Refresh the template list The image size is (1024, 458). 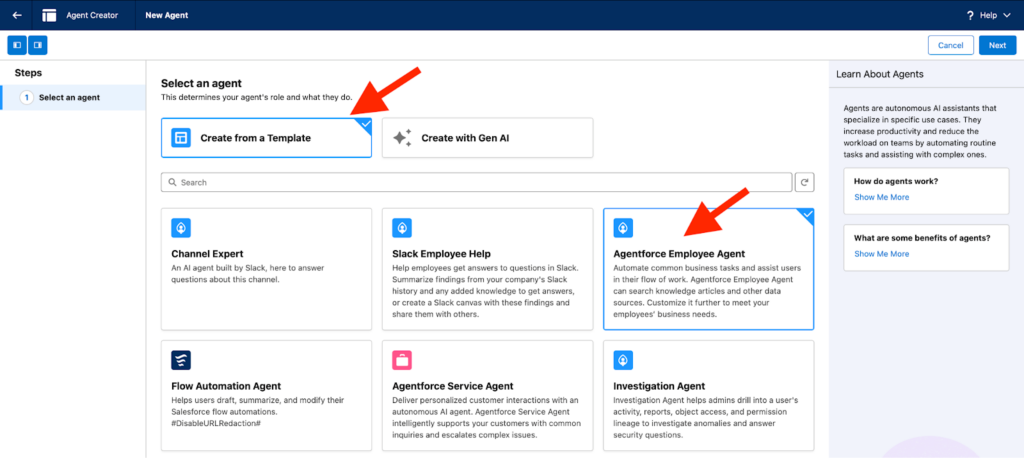click(804, 183)
